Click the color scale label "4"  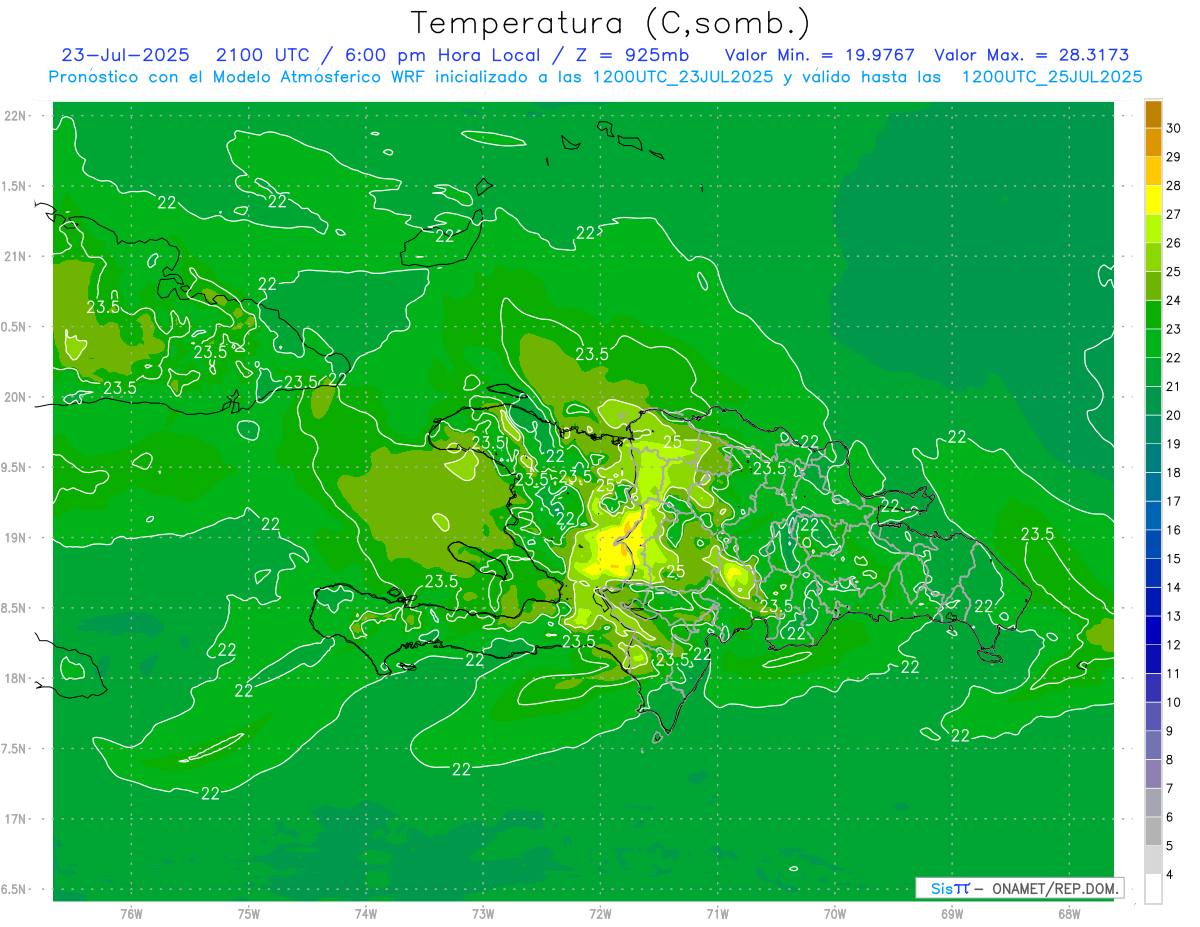[1170, 874]
